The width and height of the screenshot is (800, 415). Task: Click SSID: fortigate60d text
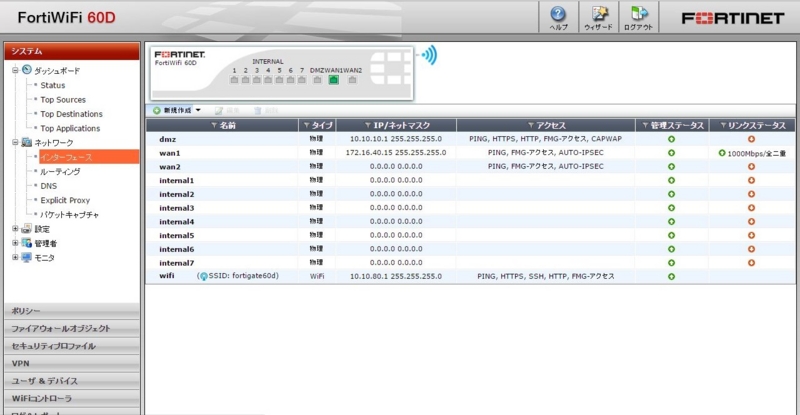pyautogui.click(x=243, y=276)
